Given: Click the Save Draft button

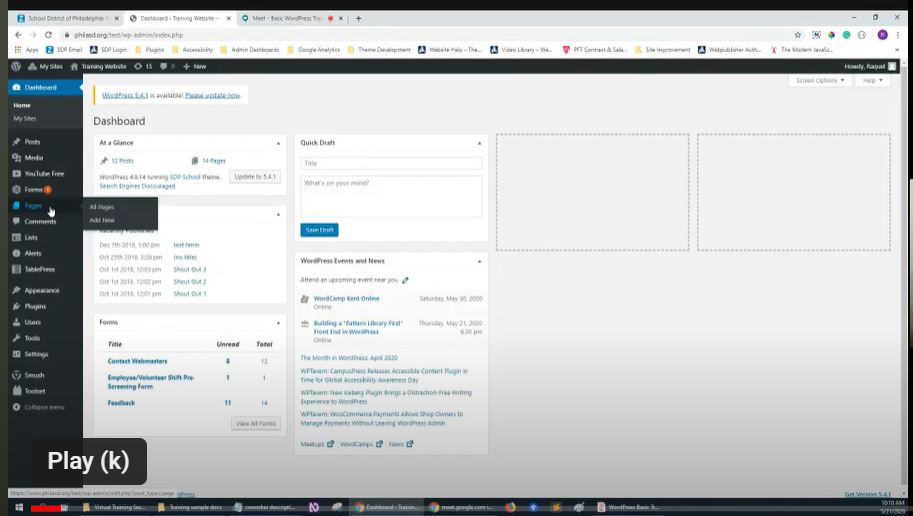Looking at the screenshot, I should tap(319, 230).
